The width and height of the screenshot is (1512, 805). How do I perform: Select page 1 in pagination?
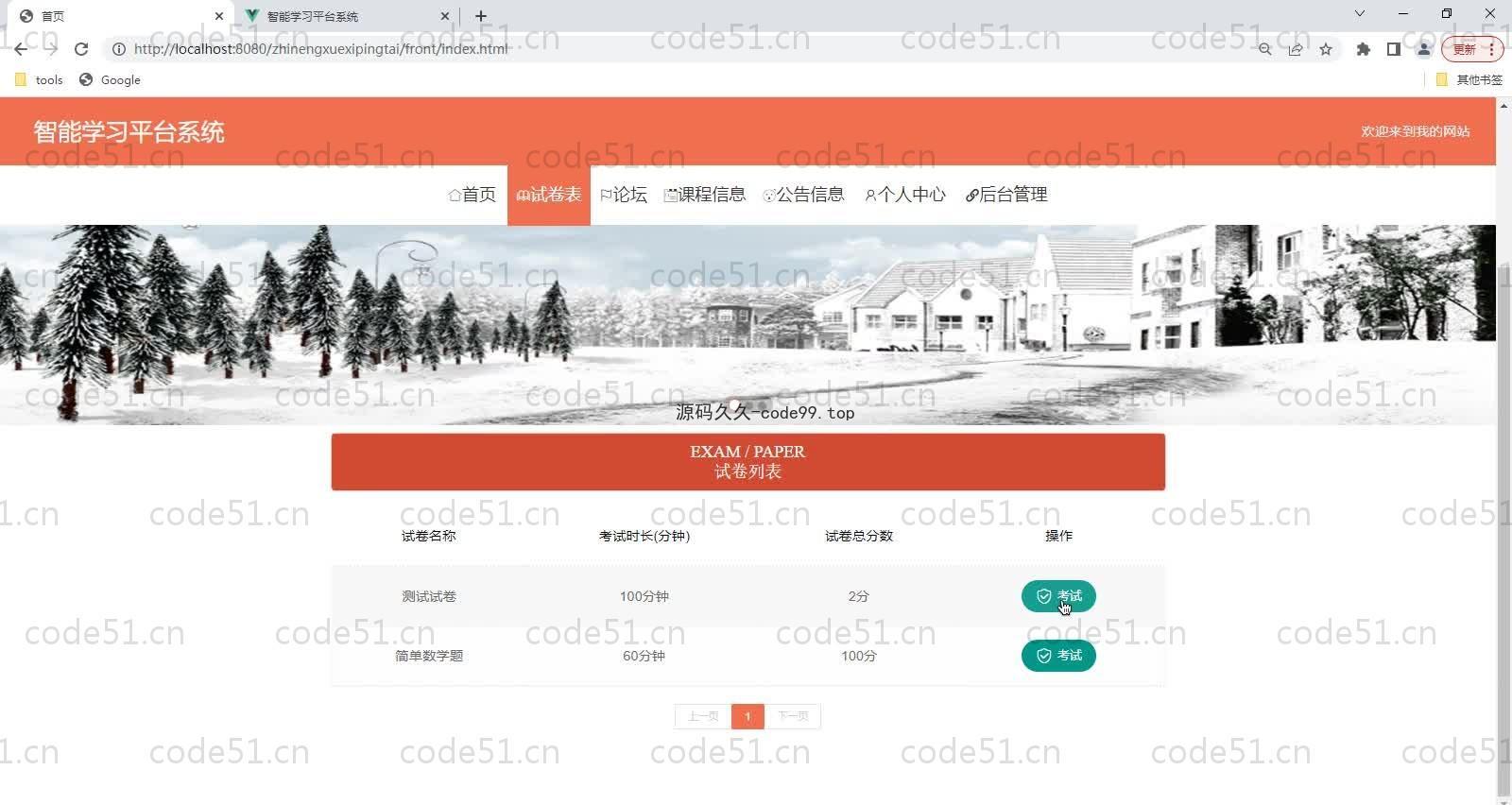click(x=747, y=716)
